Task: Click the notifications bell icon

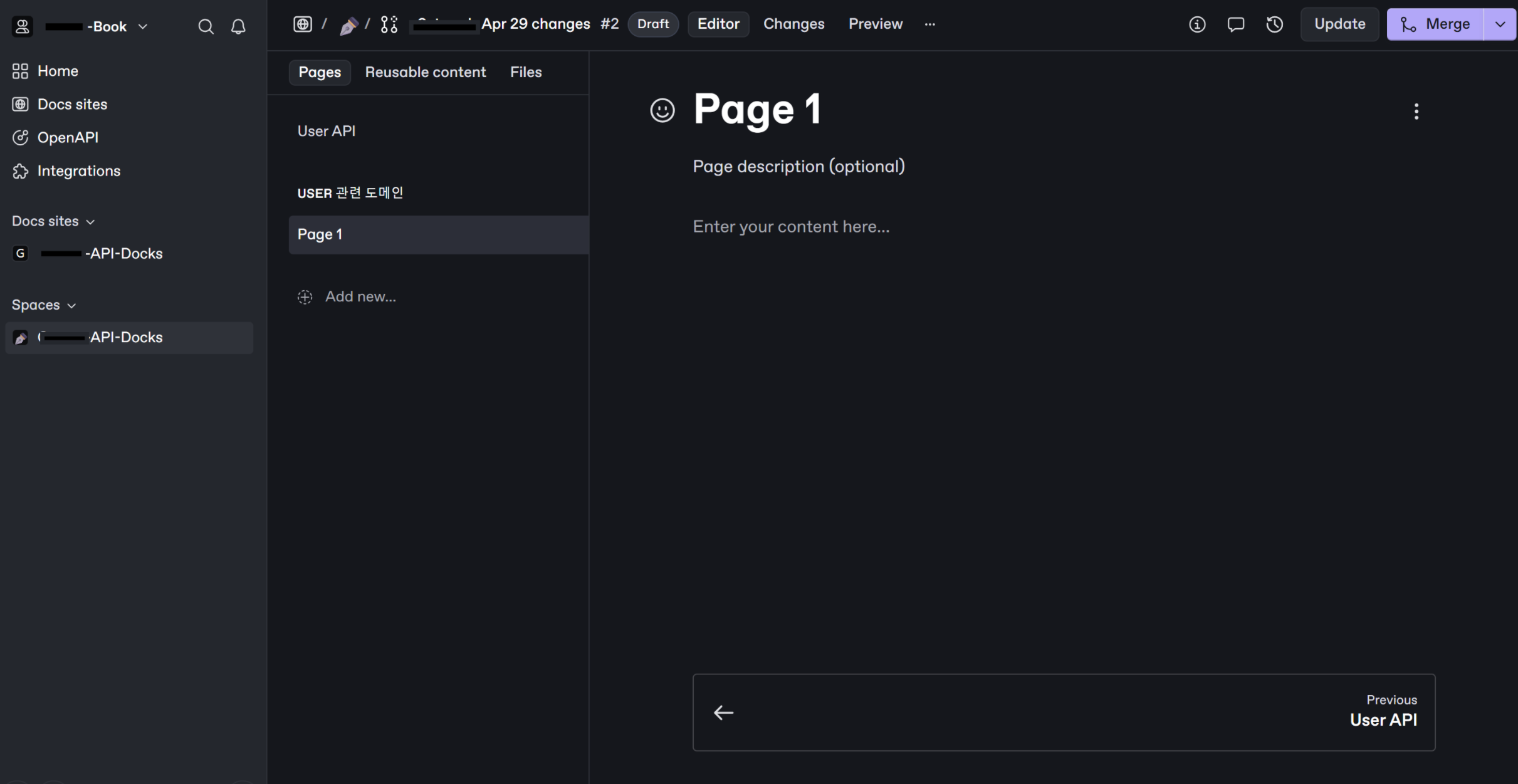Action: [238, 26]
